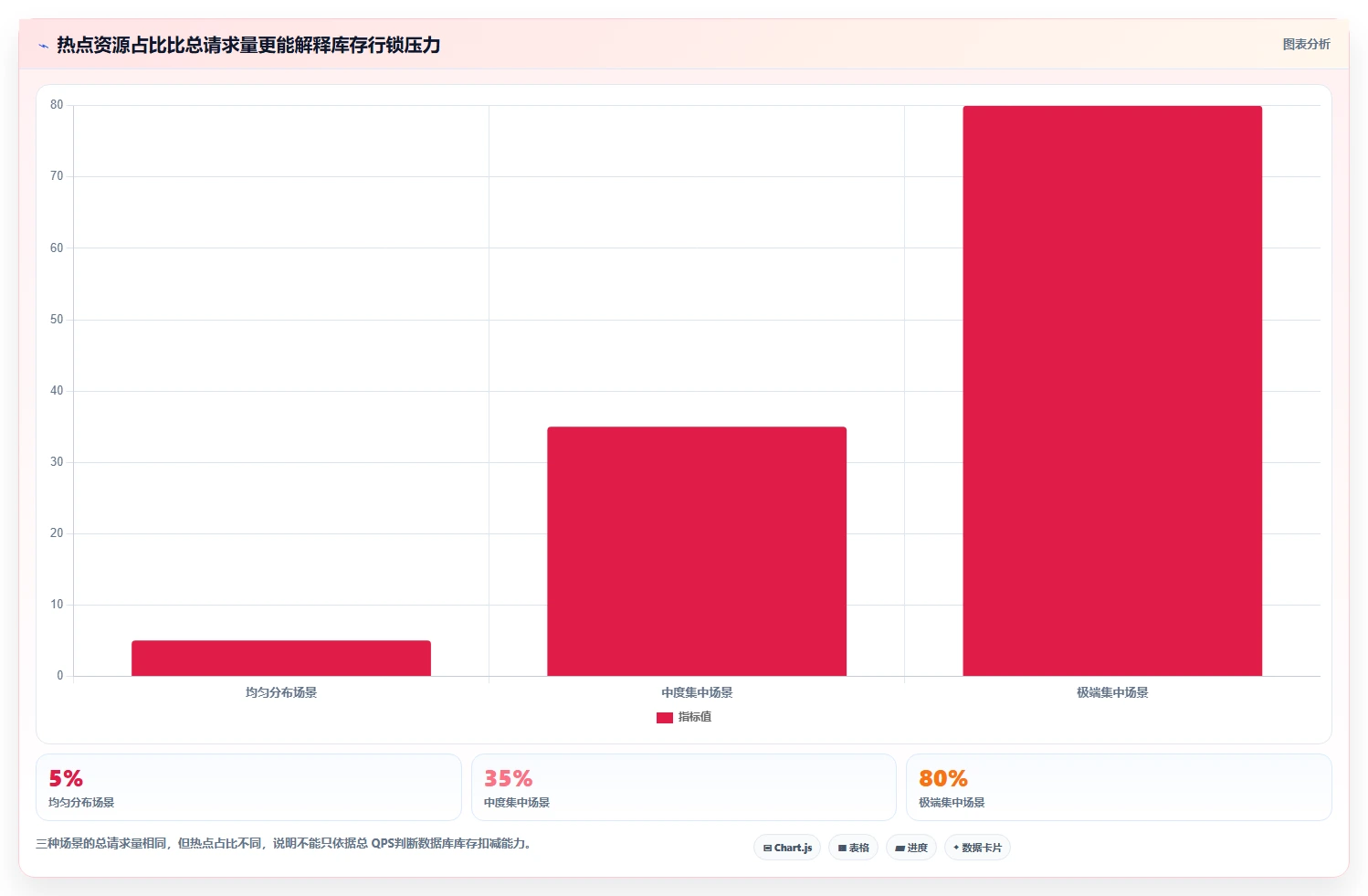Click the chart icon beside the title
Viewport: 1368px width, 896px height.
(43, 46)
